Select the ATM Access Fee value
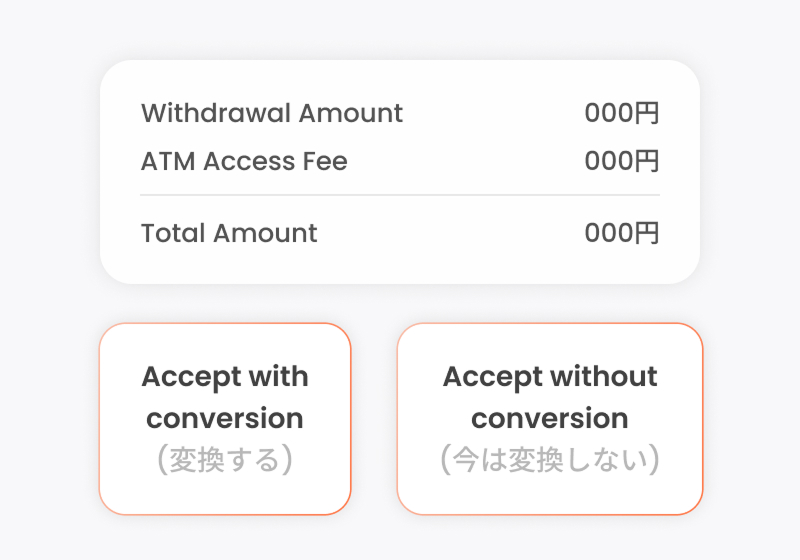The image size is (800, 560). pos(621,161)
